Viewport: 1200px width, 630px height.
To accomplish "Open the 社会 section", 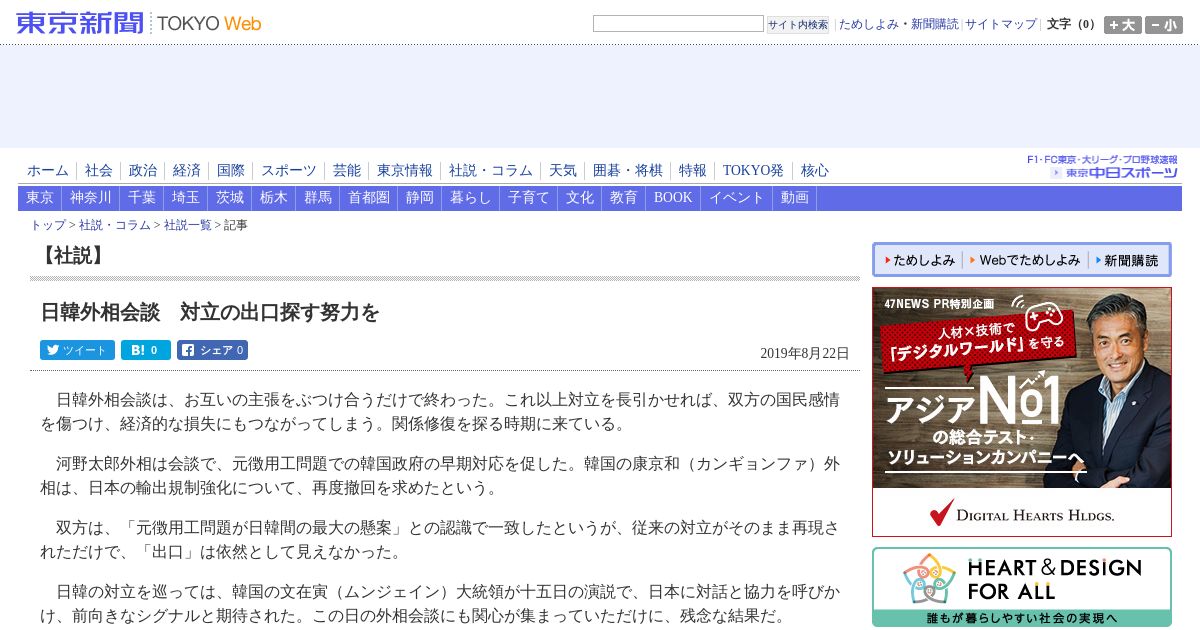I will point(99,171).
